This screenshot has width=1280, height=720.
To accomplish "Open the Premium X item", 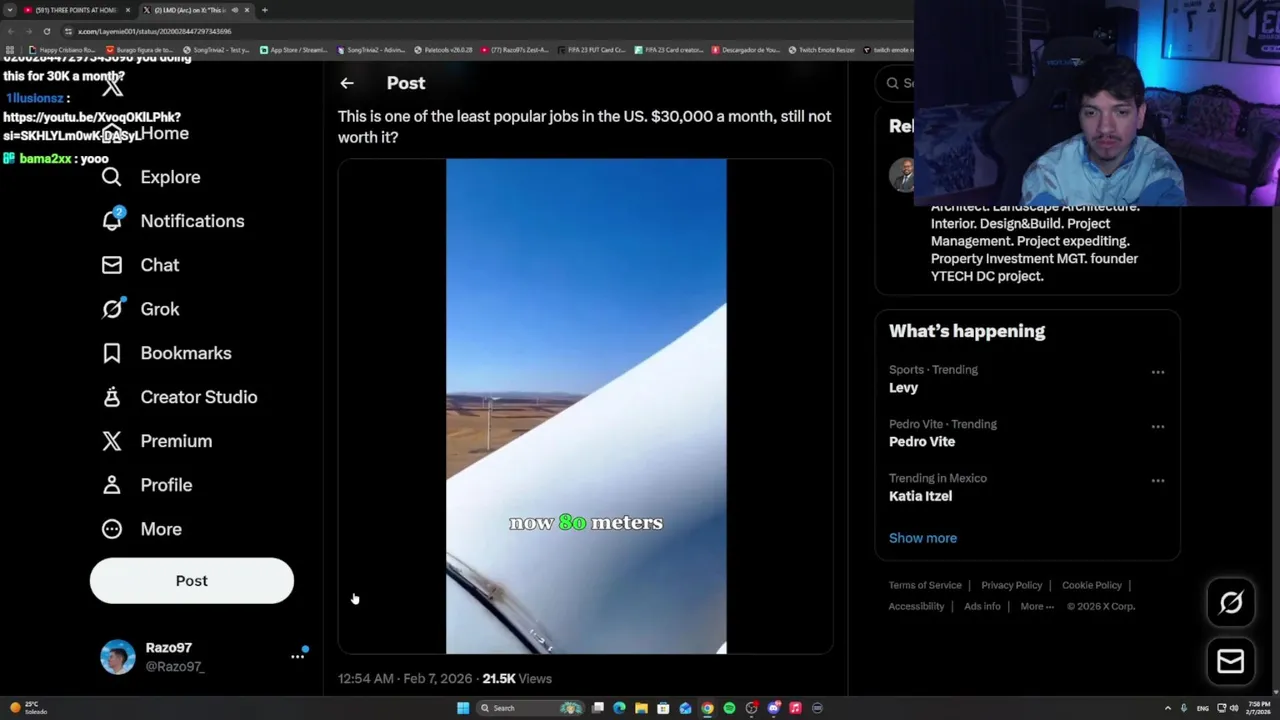I will coord(156,441).
